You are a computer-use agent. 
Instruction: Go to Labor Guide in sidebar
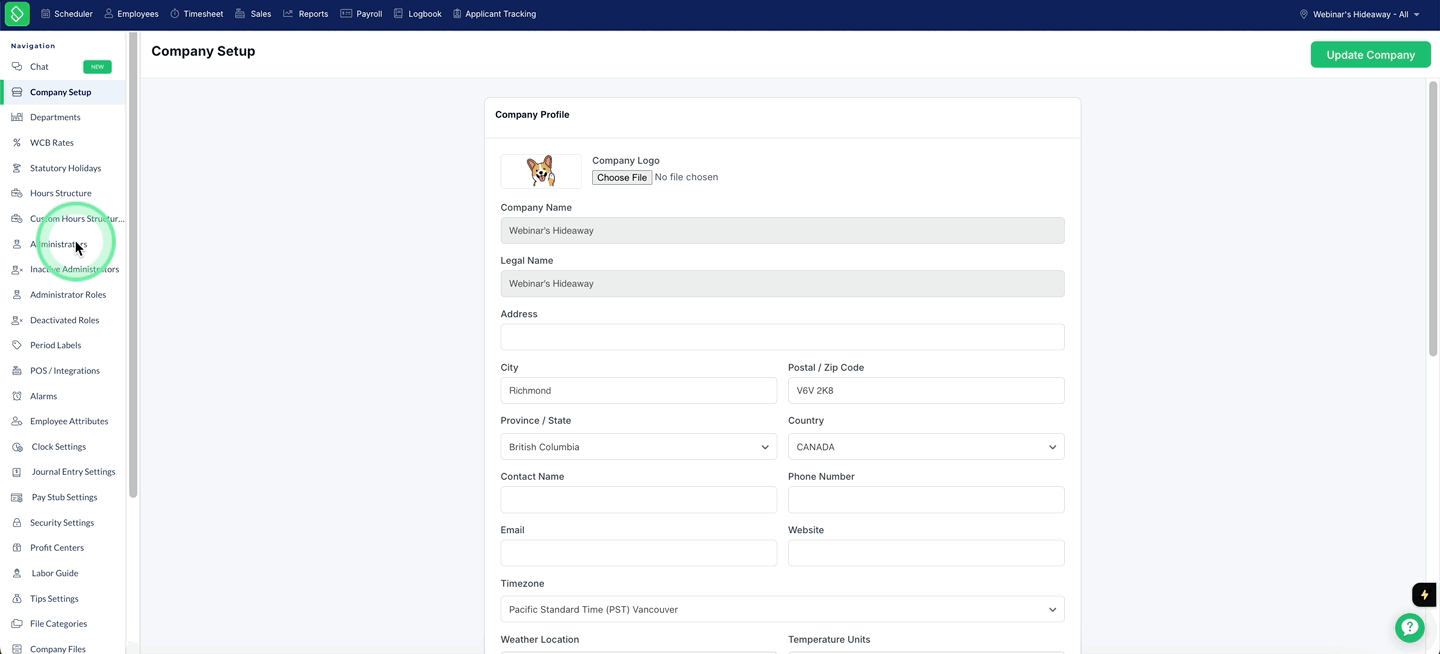coord(55,573)
